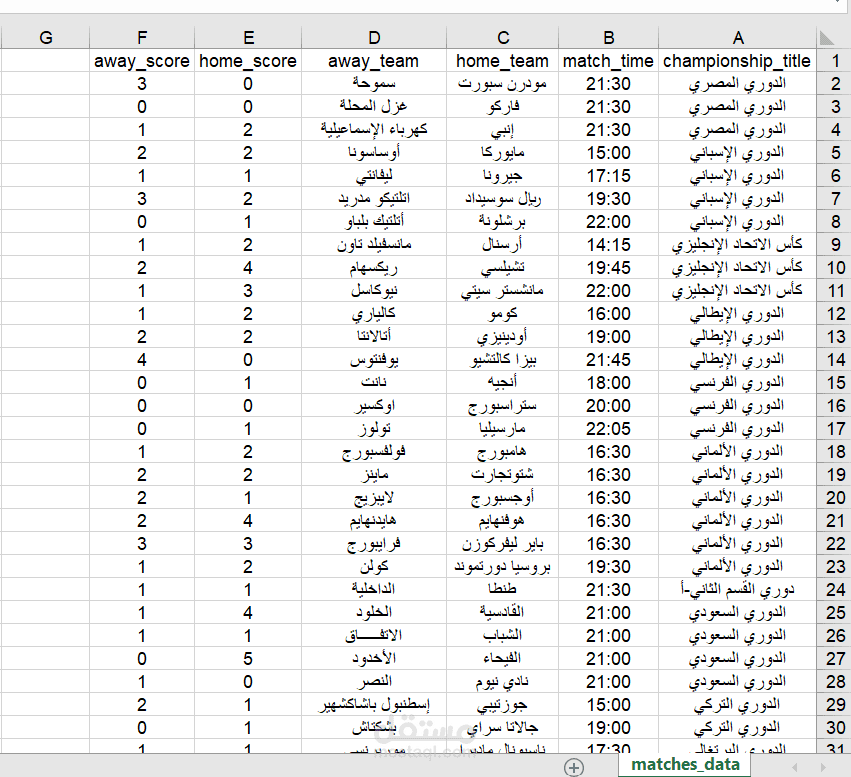Select the empty column G header
Viewport: 851px width, 777px height.
point(45,37)
